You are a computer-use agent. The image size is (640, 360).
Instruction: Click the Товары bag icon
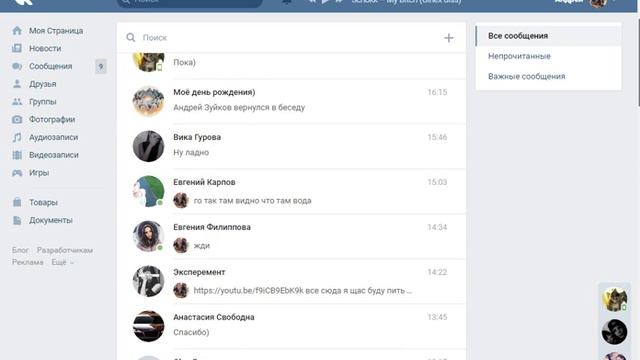tap(17, 202)
